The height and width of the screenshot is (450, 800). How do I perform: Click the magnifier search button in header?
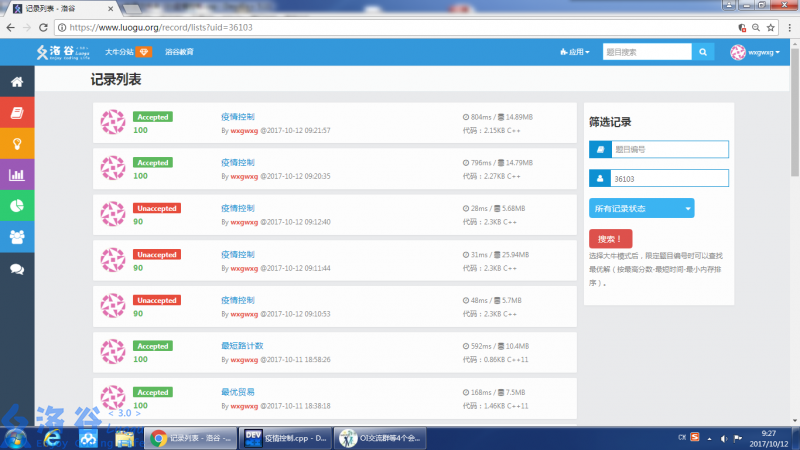(704, 52)
